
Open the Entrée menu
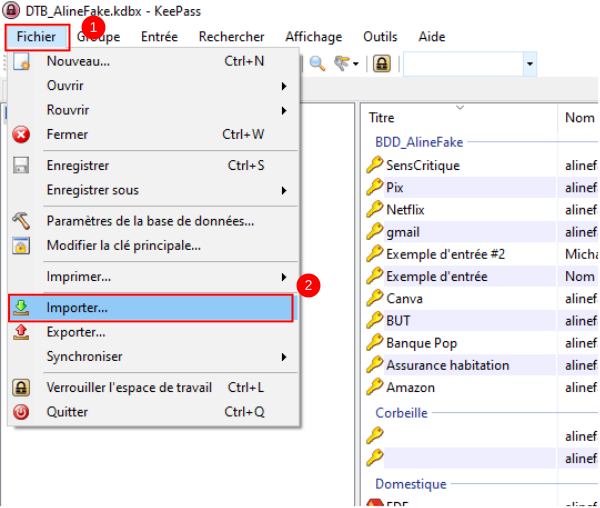pyautogui.click(x=159, y=37)
